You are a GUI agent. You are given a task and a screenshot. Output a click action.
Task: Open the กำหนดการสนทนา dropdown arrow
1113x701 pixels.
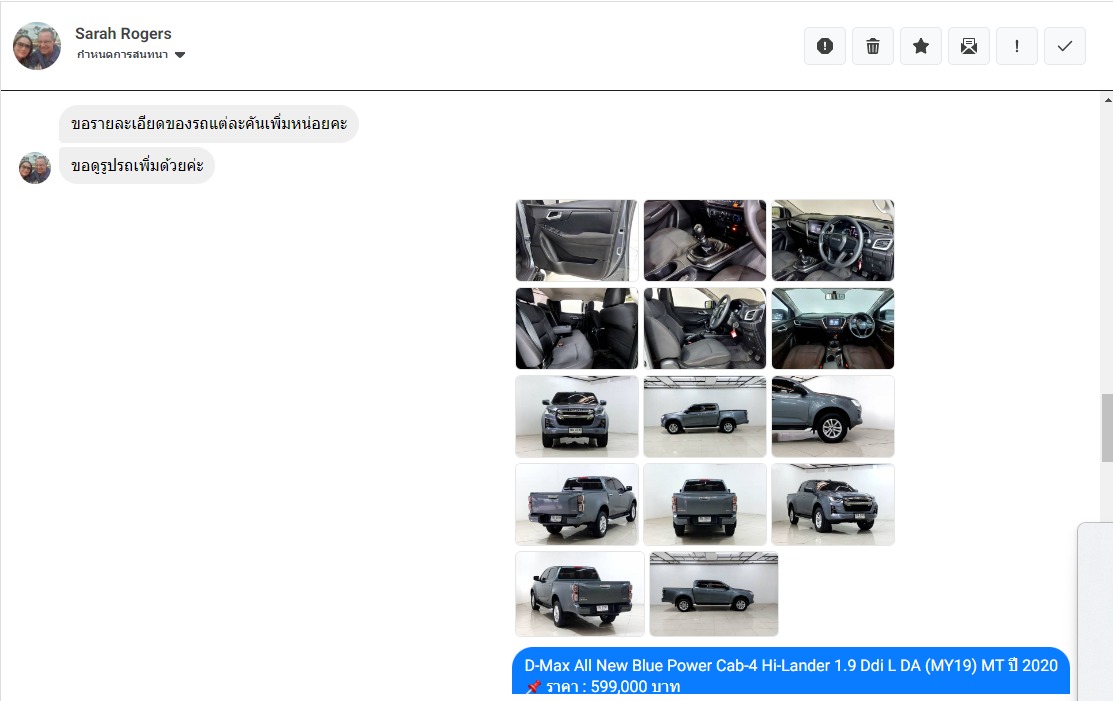180,55
